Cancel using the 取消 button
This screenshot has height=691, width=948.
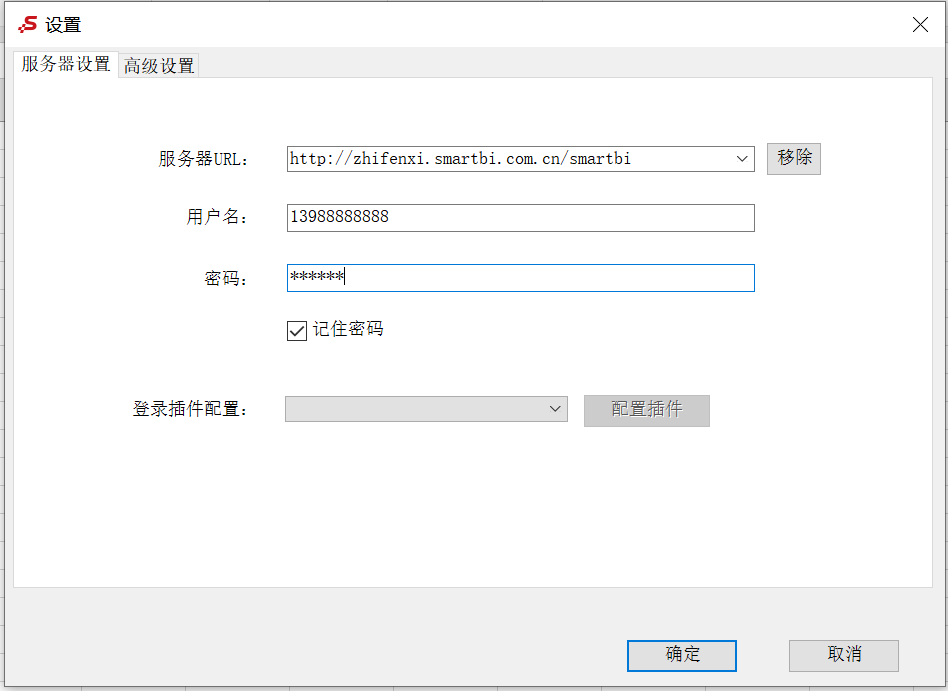(x=843, y=655)
